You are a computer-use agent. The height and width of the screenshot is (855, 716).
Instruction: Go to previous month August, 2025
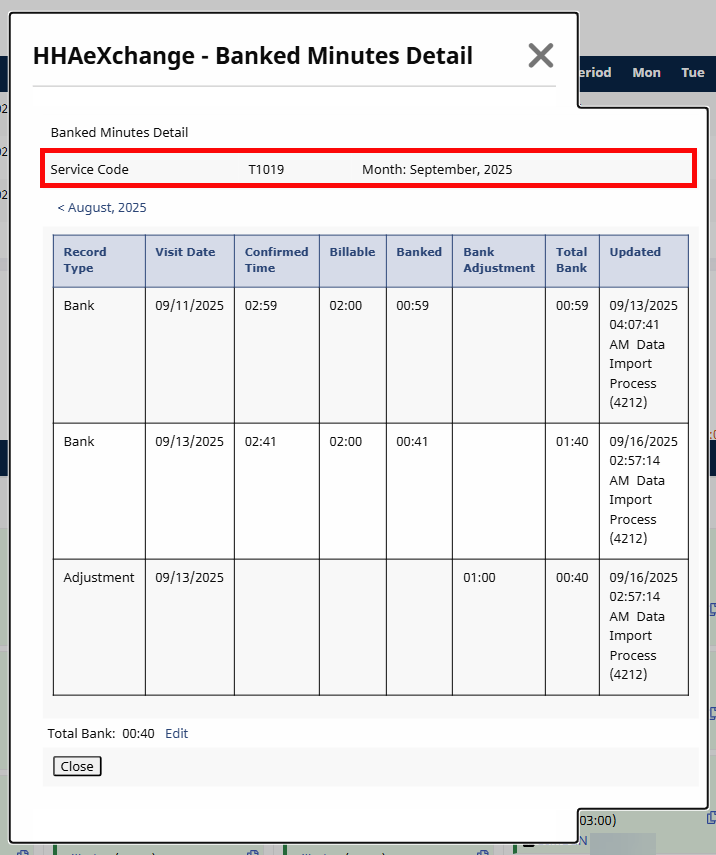pyautogui.click(x=102, y=208)
